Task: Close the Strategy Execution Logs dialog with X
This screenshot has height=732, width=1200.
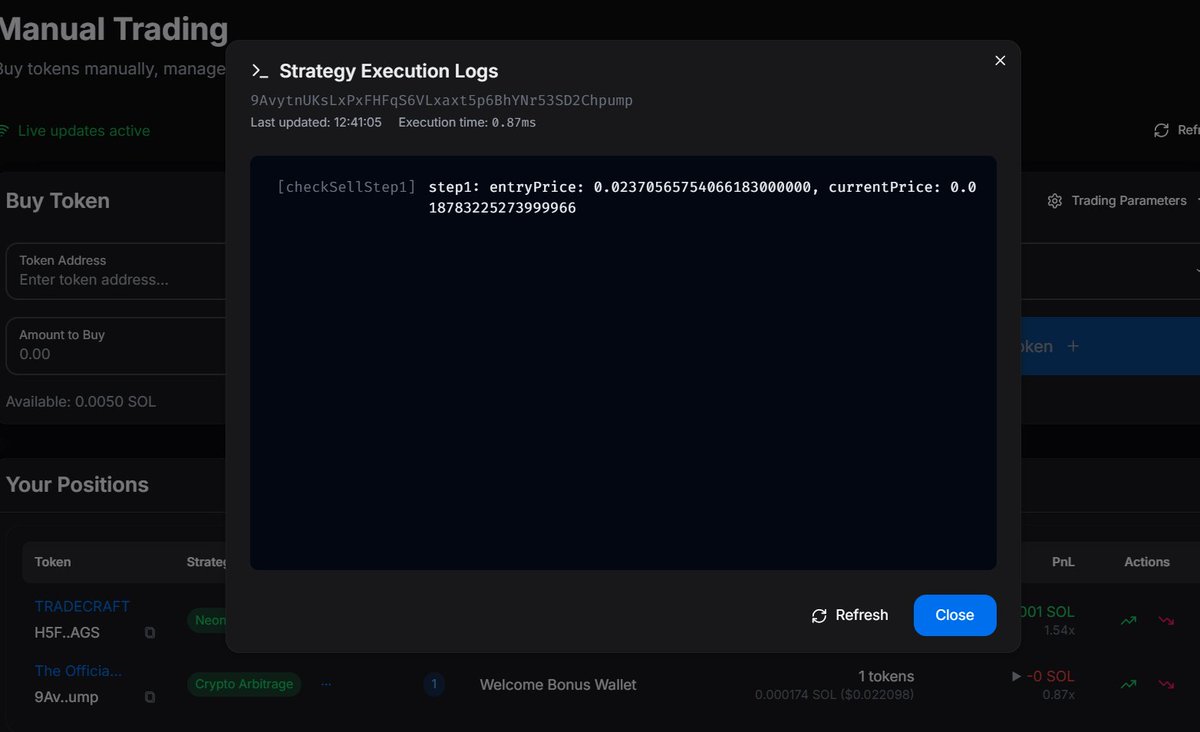Action: click(x=1000, y=61)
